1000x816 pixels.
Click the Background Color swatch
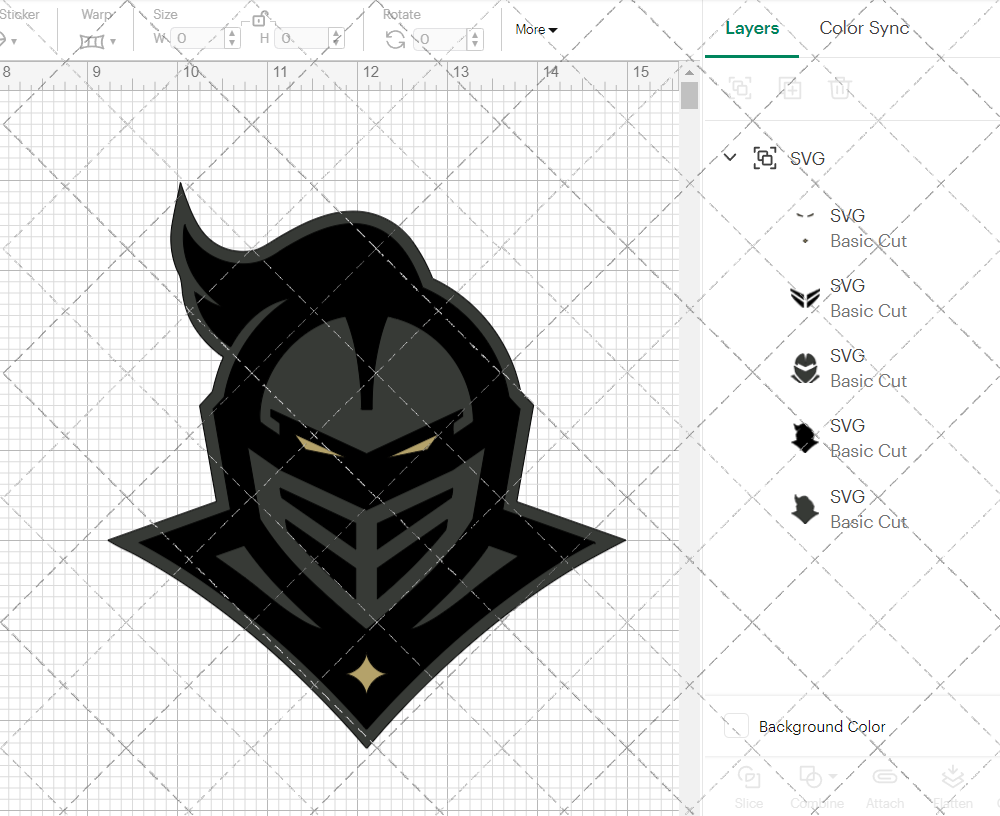tap(736, 727)
